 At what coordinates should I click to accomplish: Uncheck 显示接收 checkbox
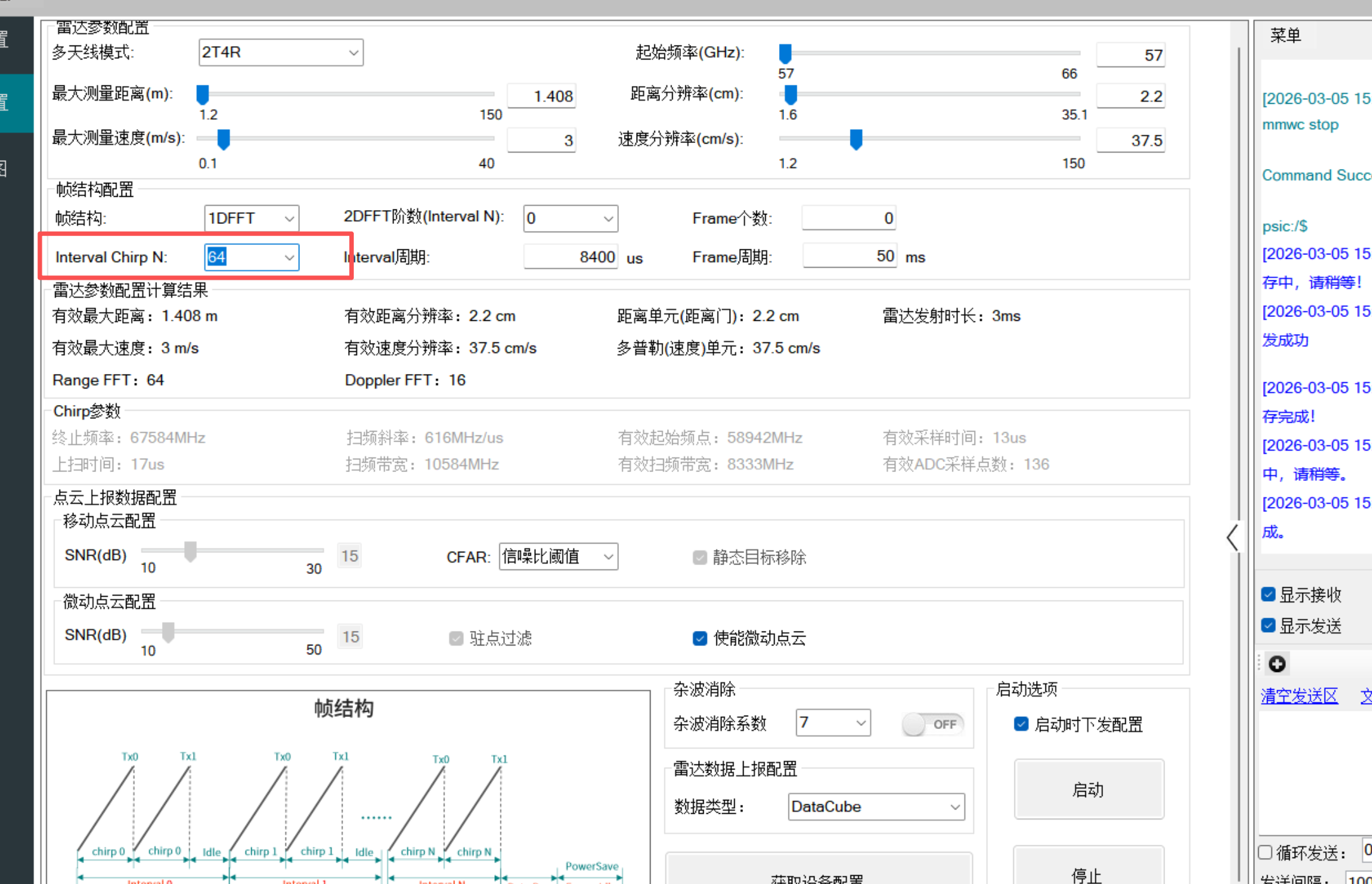(x=1268, y=594)
